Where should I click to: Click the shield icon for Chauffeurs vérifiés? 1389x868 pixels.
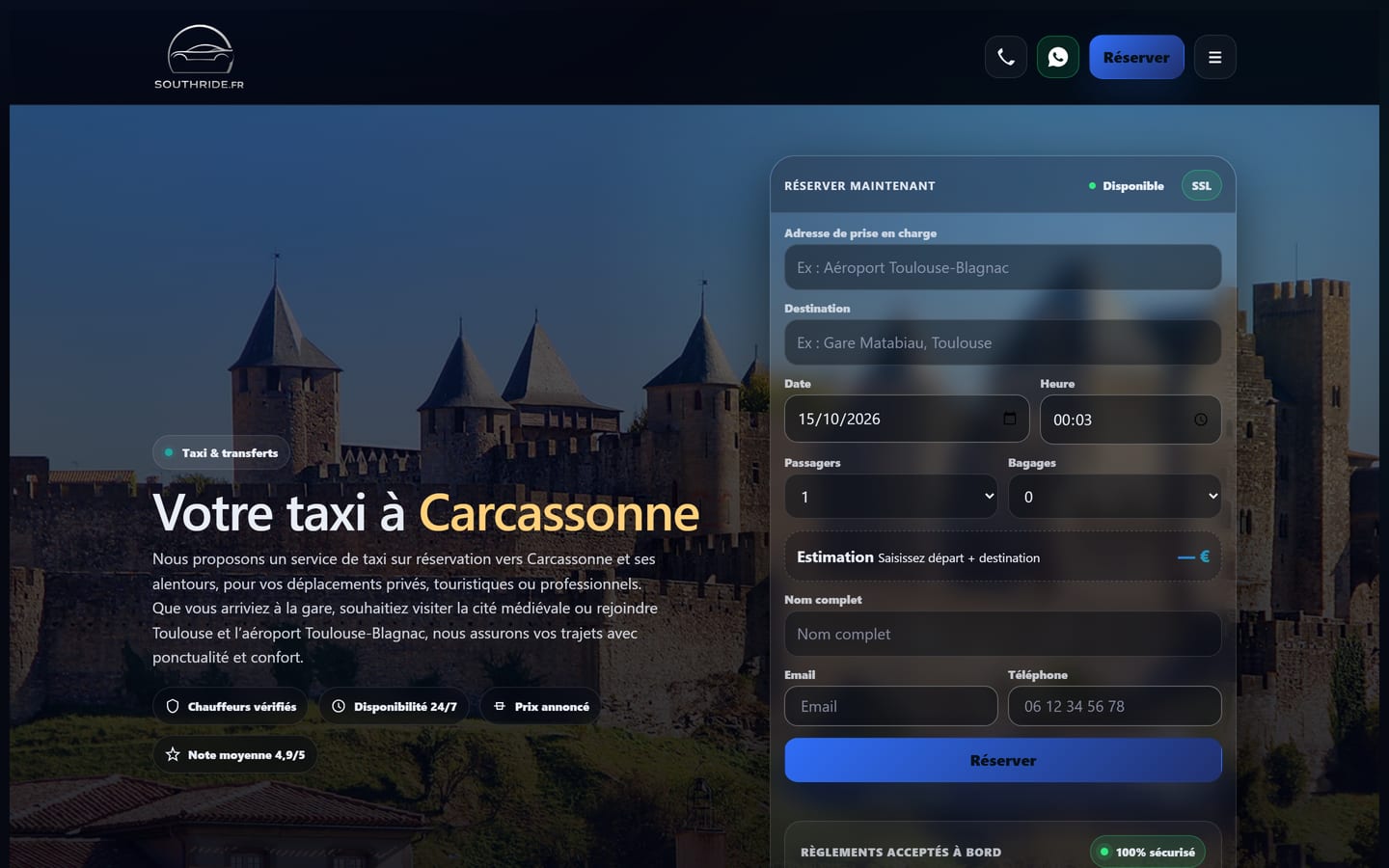(x=173, y=706)
